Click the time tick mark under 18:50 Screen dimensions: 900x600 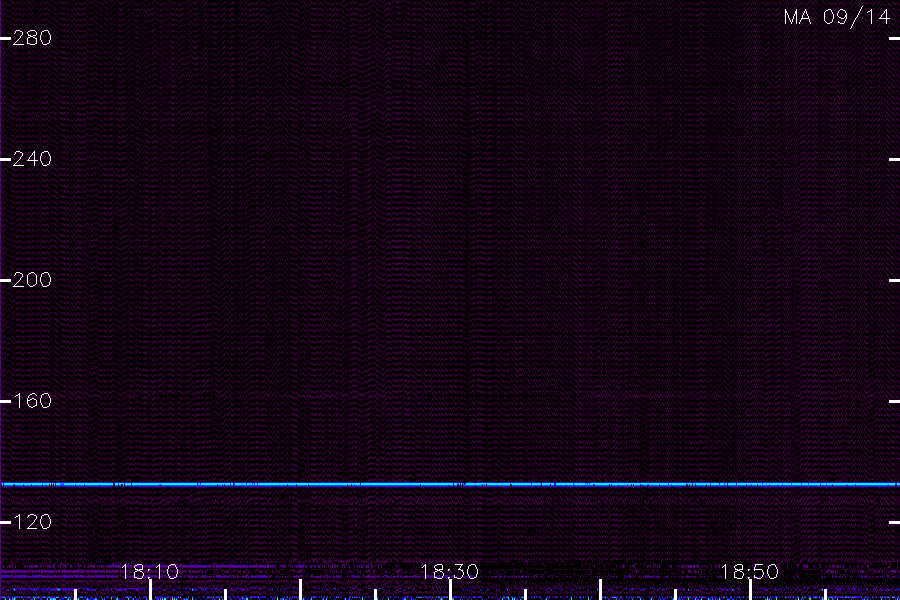click(750, 590)
